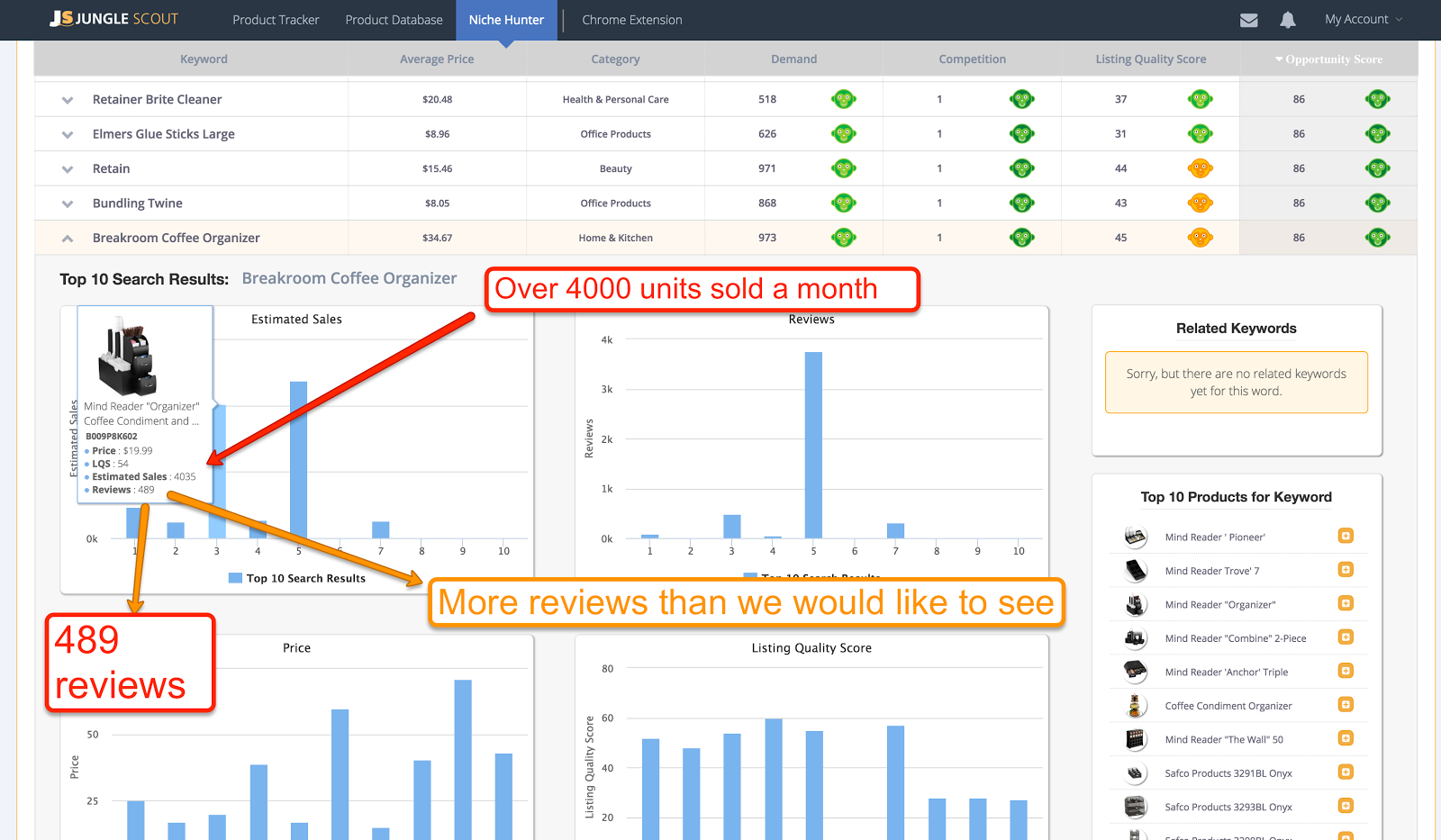The height and width of the screenshot is (840, 1441).
Task: Sort table by Average Price header
Action: 437,59
